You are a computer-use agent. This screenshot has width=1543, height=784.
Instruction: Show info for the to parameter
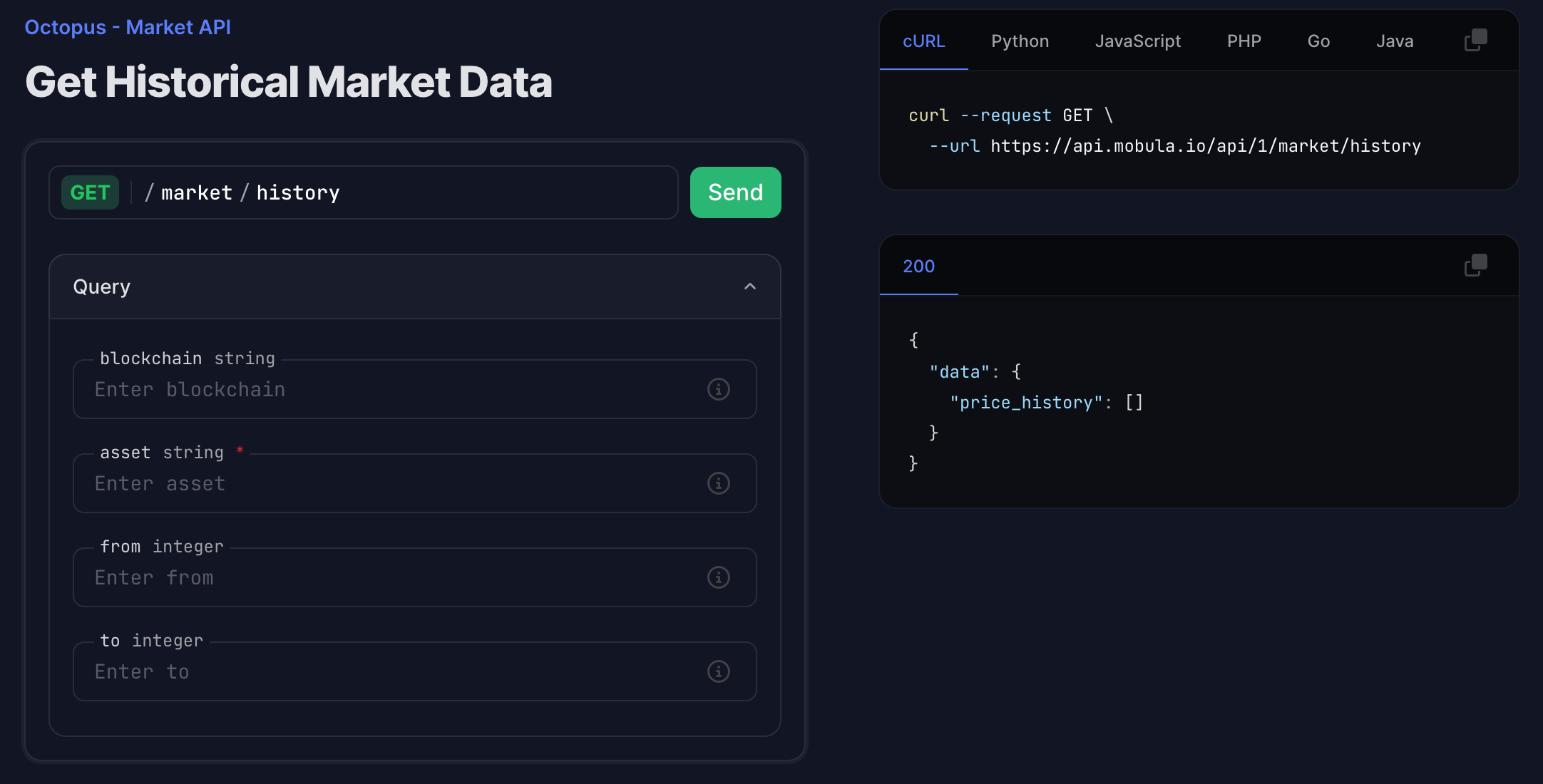(718, 671)
